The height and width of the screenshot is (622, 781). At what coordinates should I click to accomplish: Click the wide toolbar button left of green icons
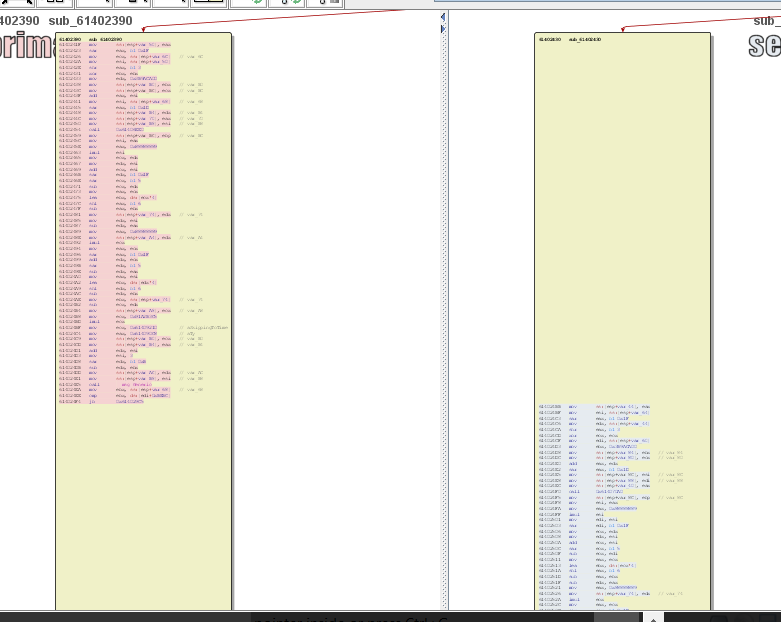coord(208,3)
